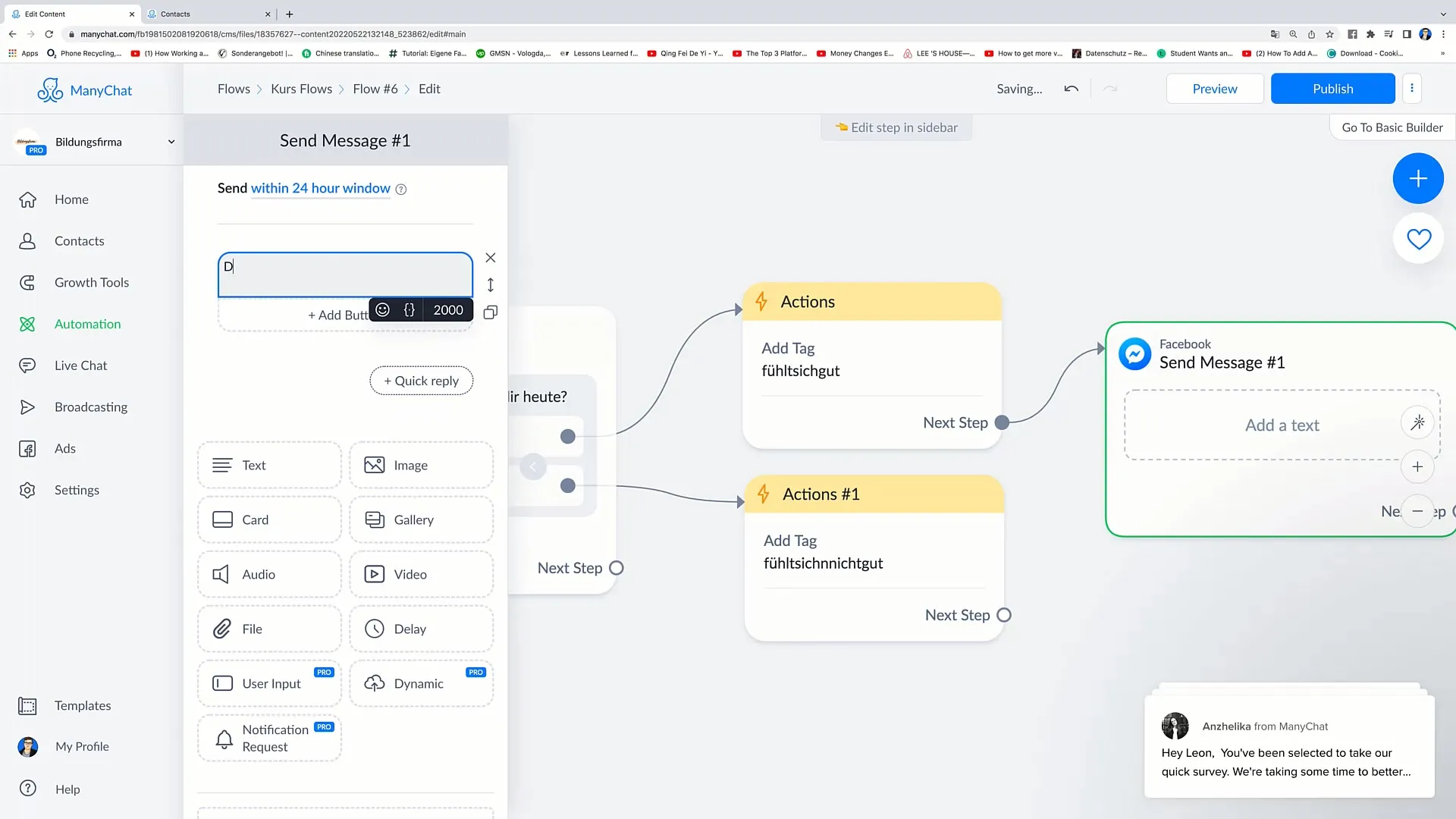This screenshot has width=1456, height=819.
Task: Zoom in with the plus canvas button
Action: (1417, 467)
